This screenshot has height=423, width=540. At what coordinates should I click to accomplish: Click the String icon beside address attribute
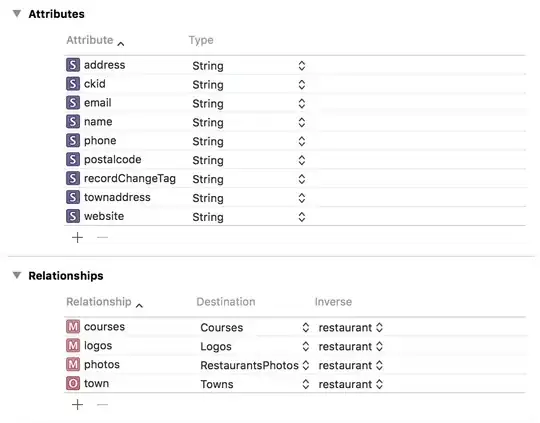tap(73, 65)
